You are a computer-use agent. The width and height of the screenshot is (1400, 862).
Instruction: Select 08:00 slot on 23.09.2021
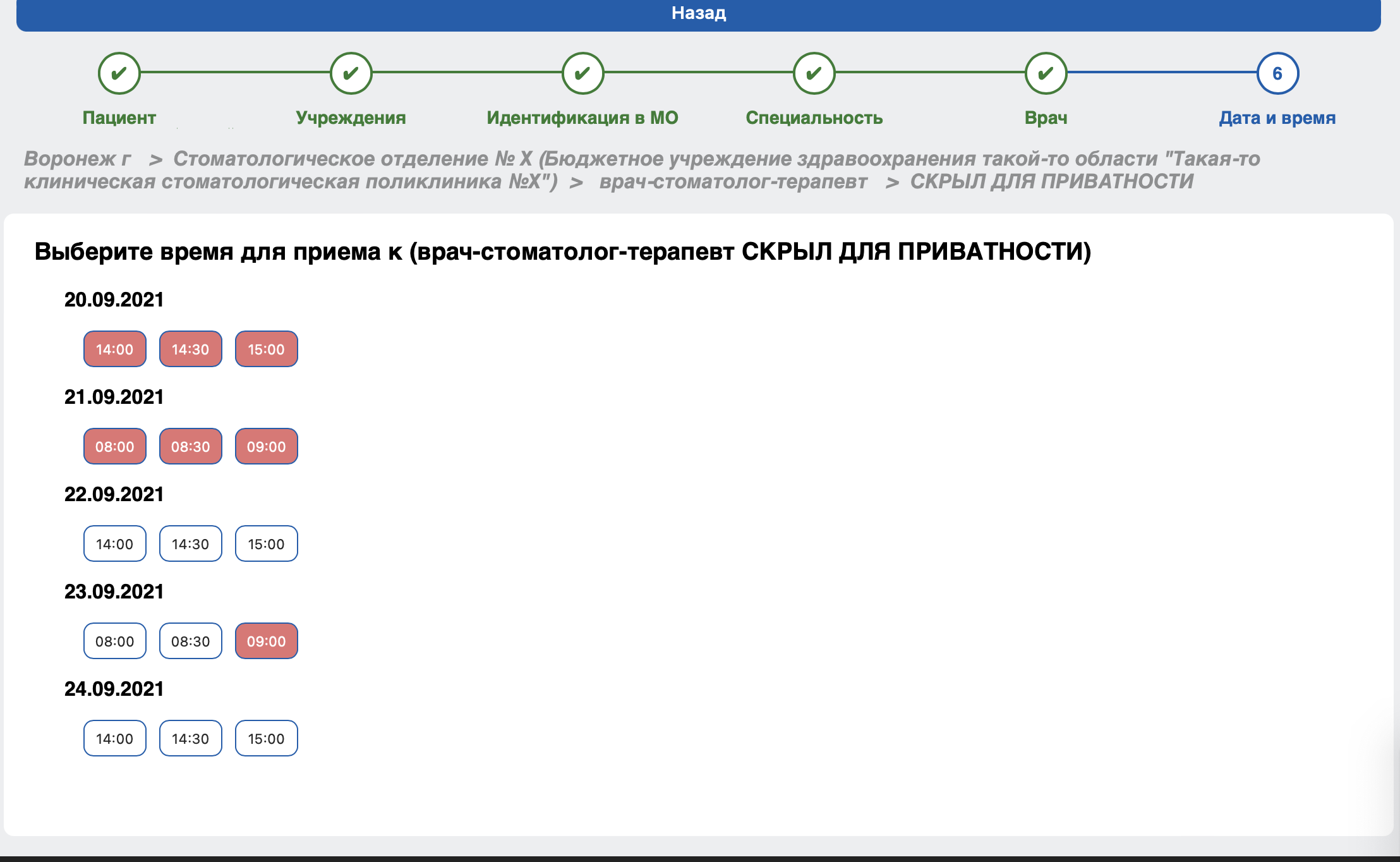point(115,641)
